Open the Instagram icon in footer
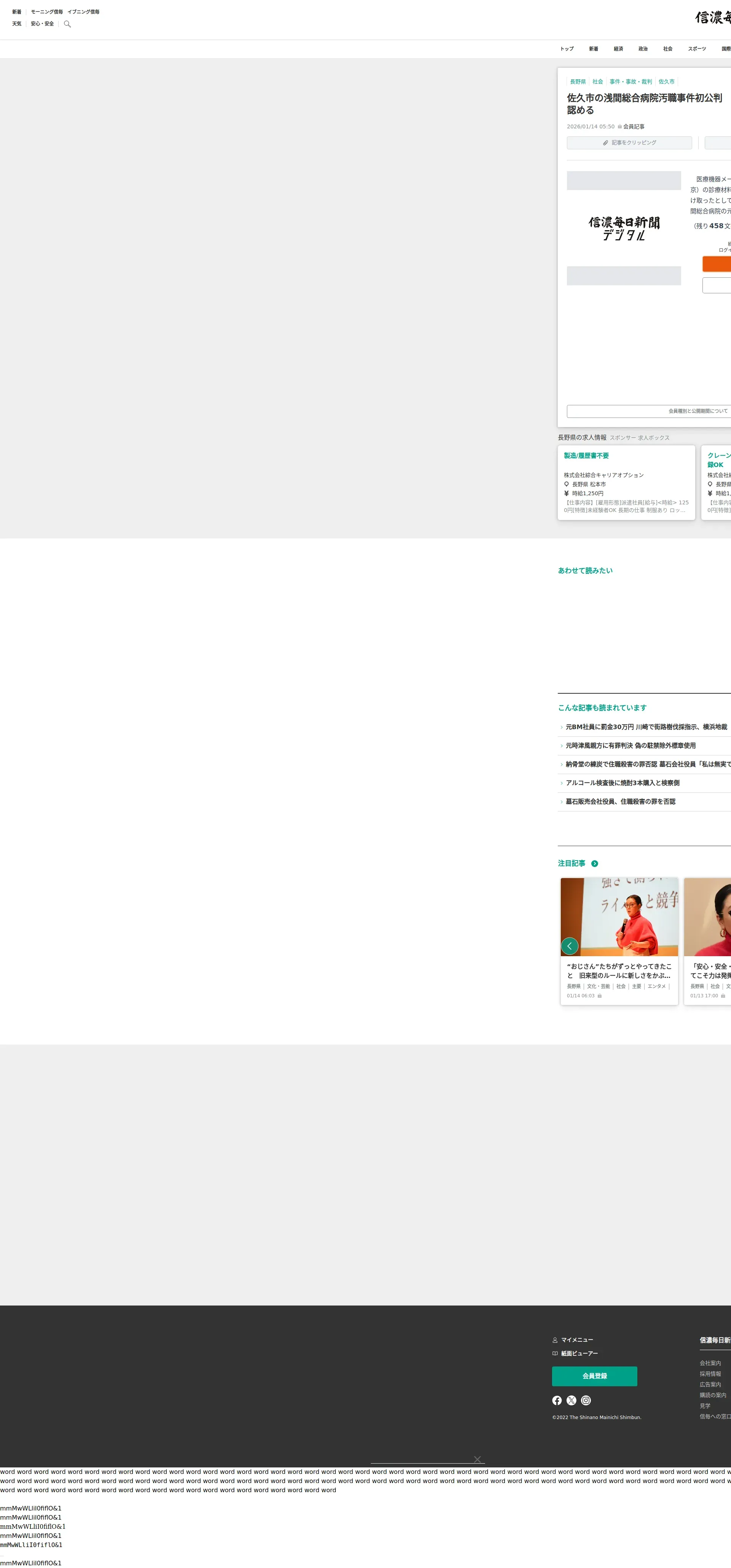Image resolution: width=731 pixels, height=1568 pixels. (x=586, y=1400)
